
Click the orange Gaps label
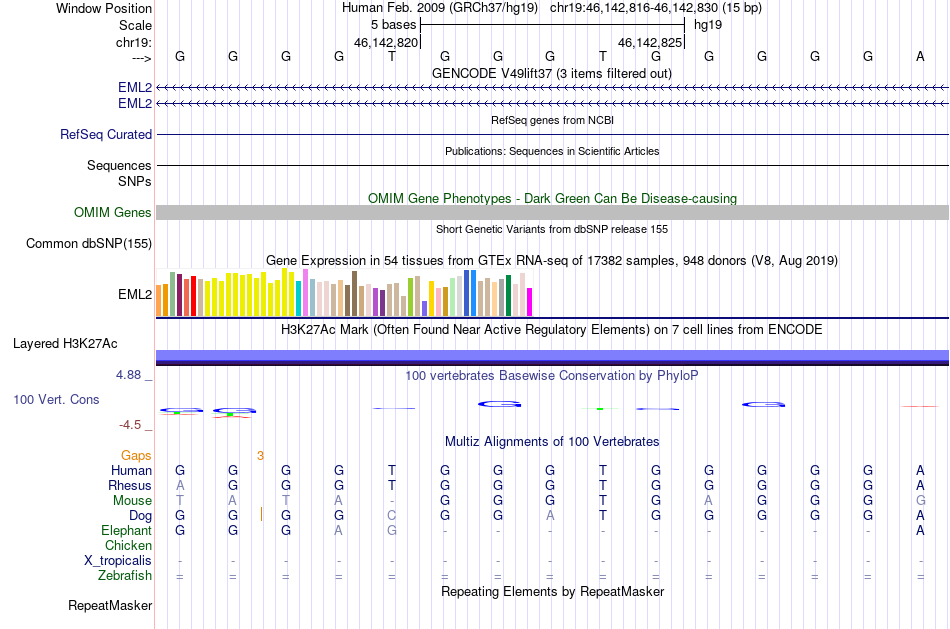coord(136,455)
